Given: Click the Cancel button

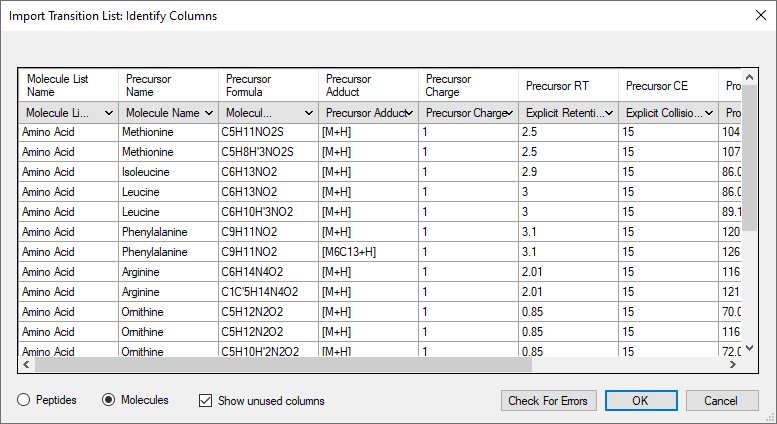Looking at the screenshot, I should (722, 401).
